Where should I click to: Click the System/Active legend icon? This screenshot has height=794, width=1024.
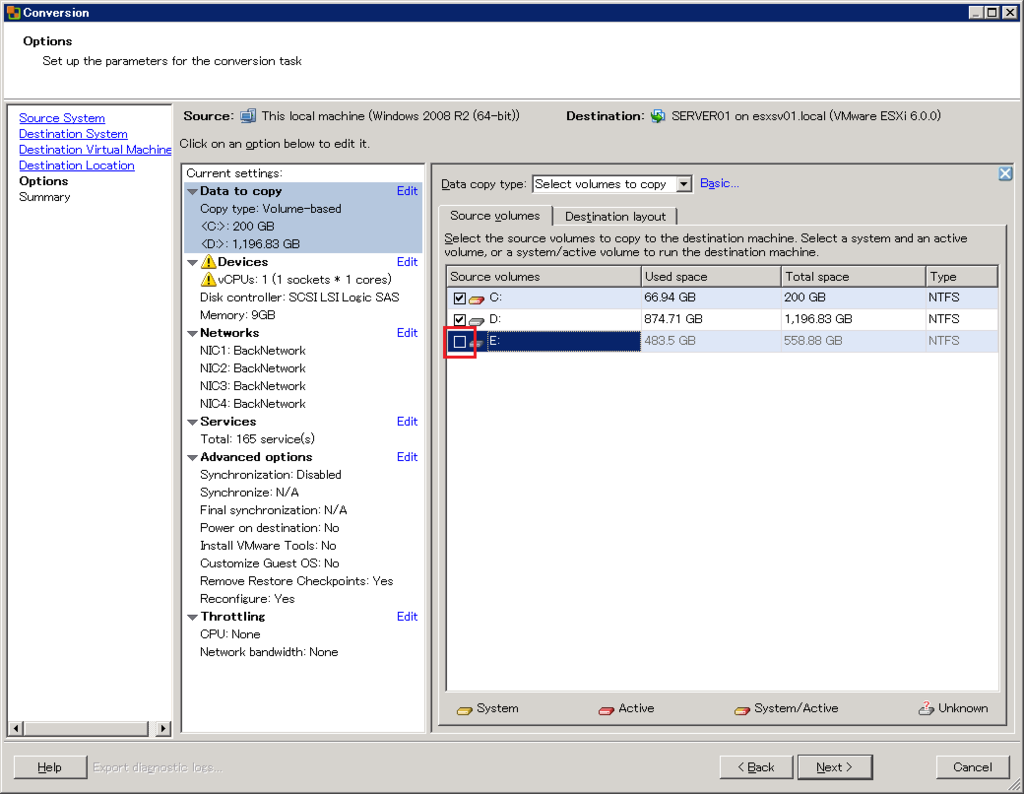742,710
